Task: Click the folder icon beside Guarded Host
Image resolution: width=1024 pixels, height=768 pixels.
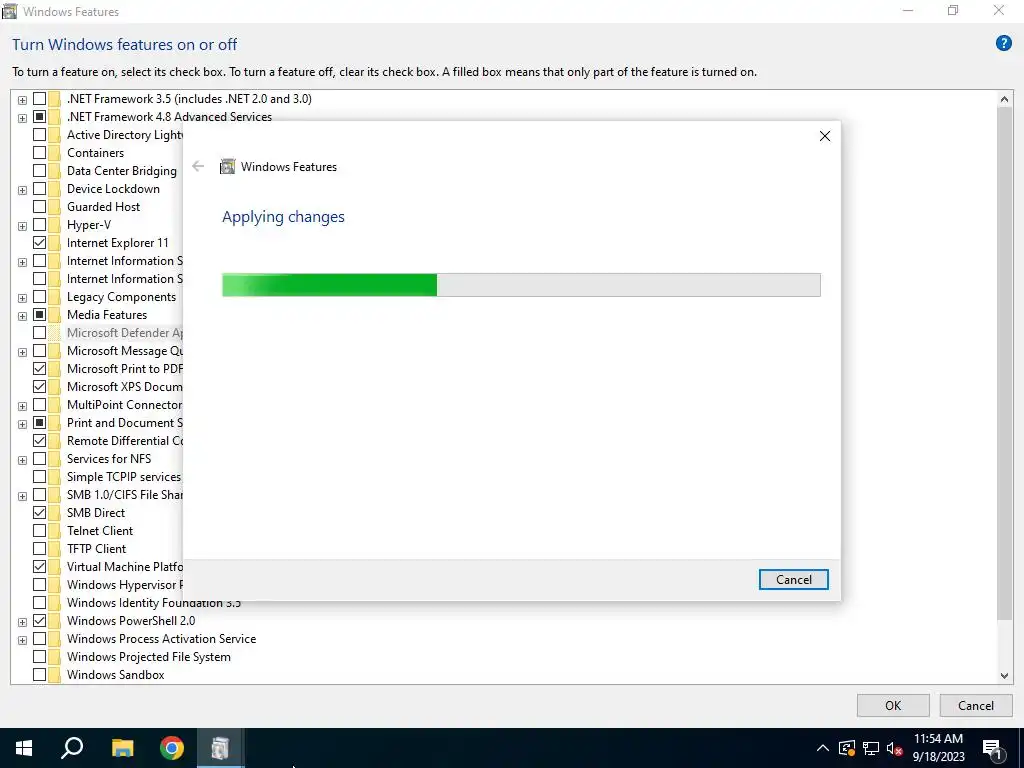Action: 54,207
